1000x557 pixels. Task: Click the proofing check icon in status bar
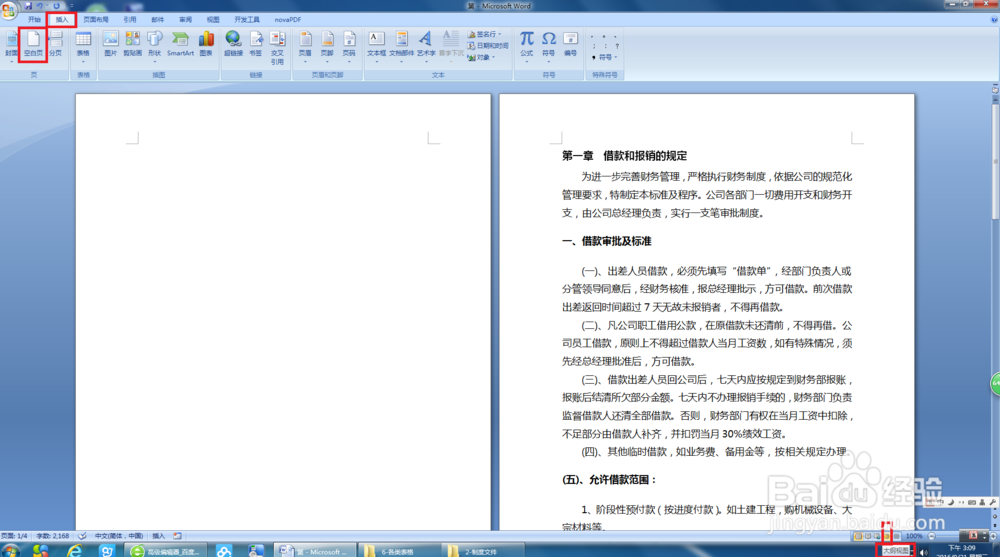[x=82, y=536]
